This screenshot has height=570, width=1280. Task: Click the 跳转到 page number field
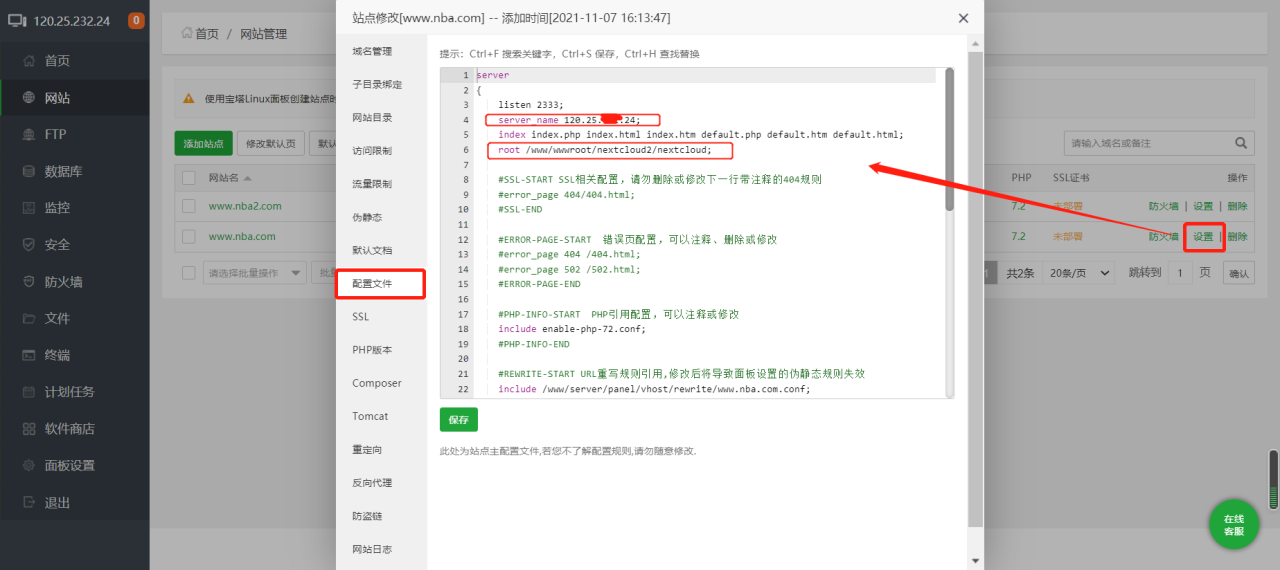(1180, 272)
